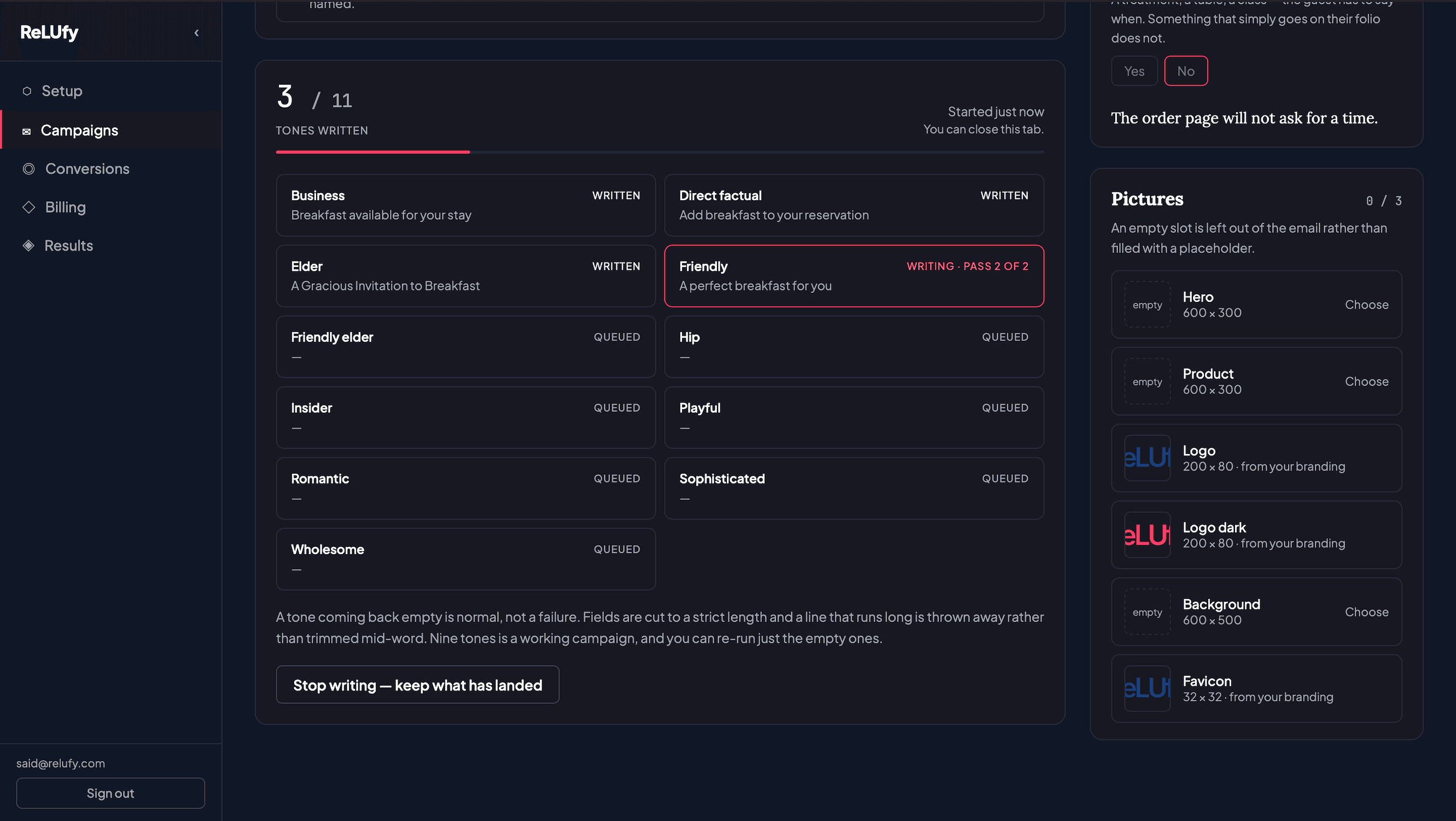Click the said@relufy.com account email

coord(61,764)
